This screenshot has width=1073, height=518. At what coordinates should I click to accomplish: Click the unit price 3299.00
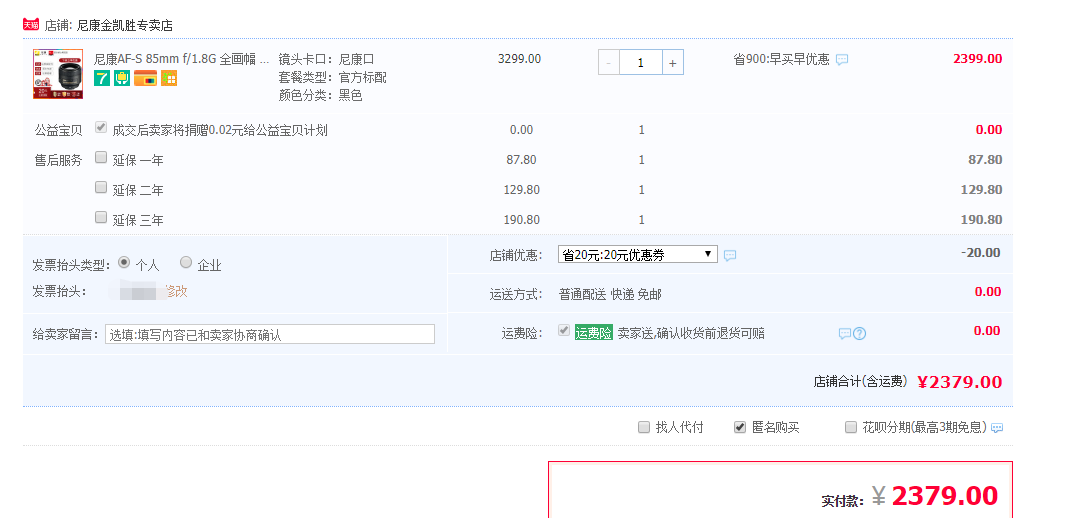point(519,59)
